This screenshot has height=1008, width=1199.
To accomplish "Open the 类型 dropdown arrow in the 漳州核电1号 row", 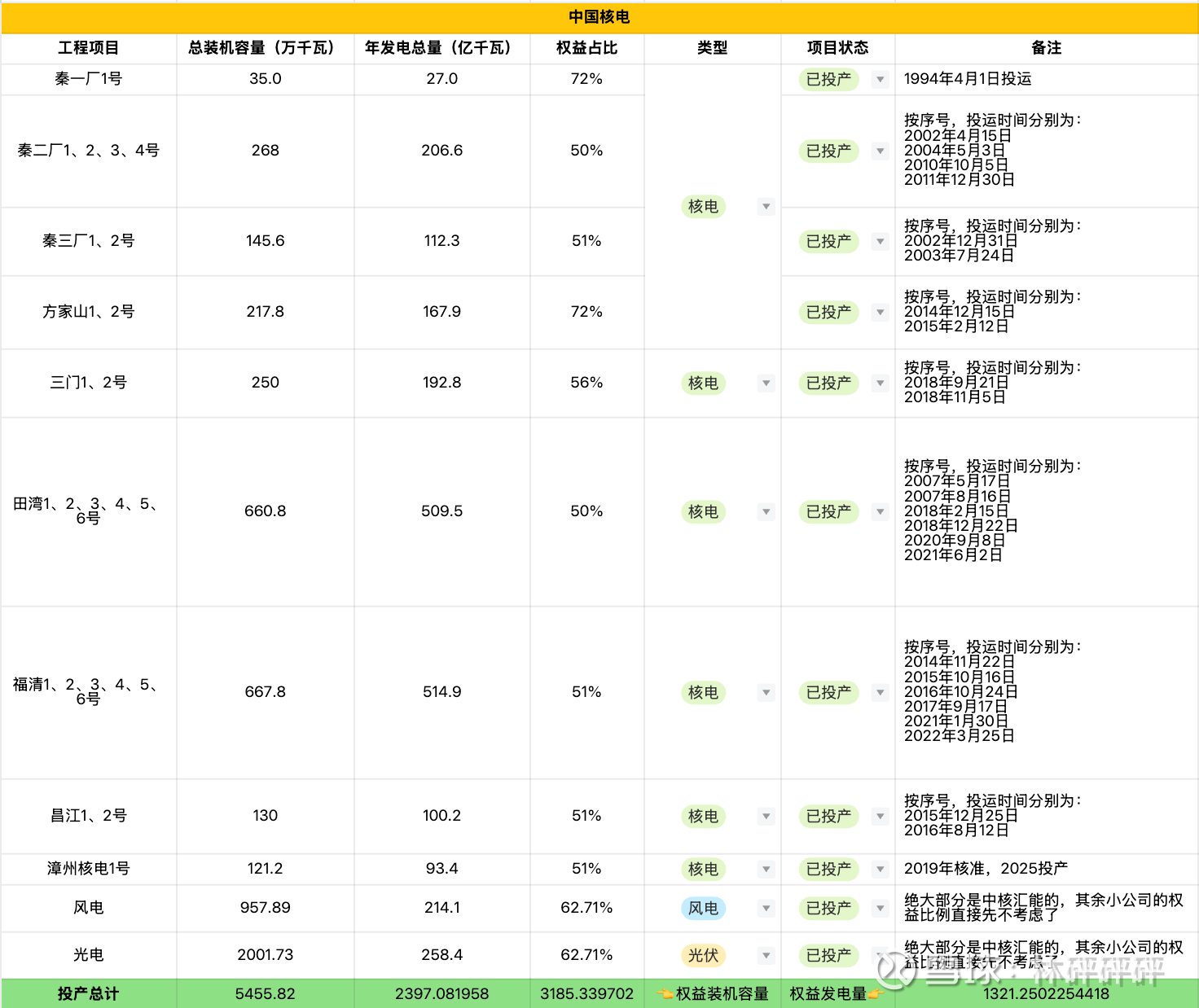I will [x=766, y=869].
